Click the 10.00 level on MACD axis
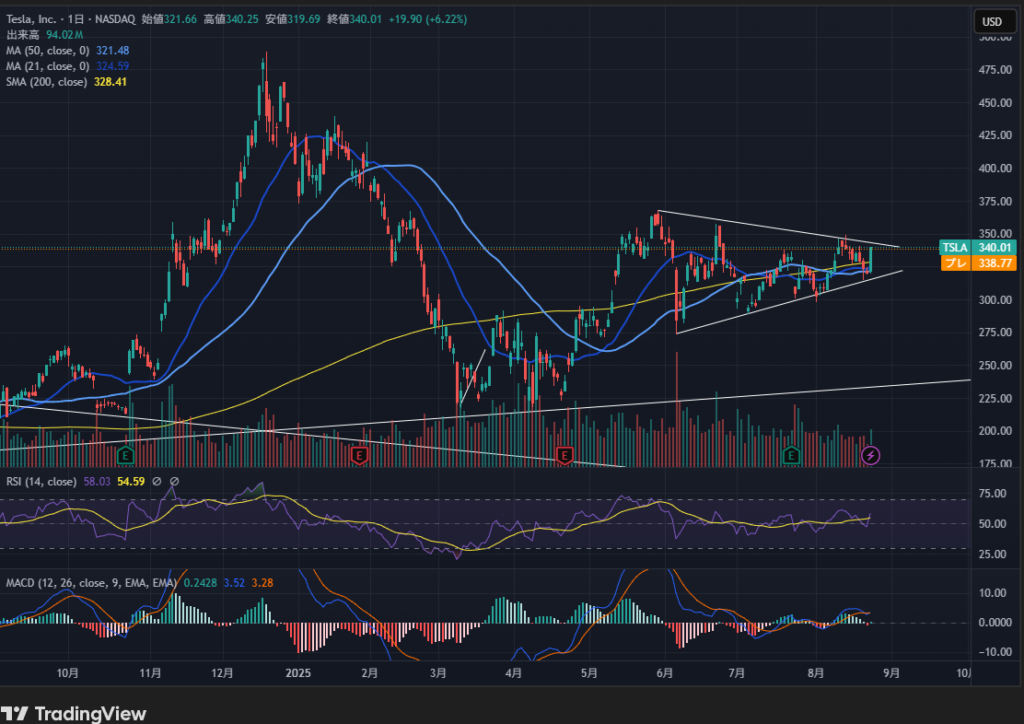This screenshot has height=724, width=1024. pyautogui.click(x=993, y=593)
